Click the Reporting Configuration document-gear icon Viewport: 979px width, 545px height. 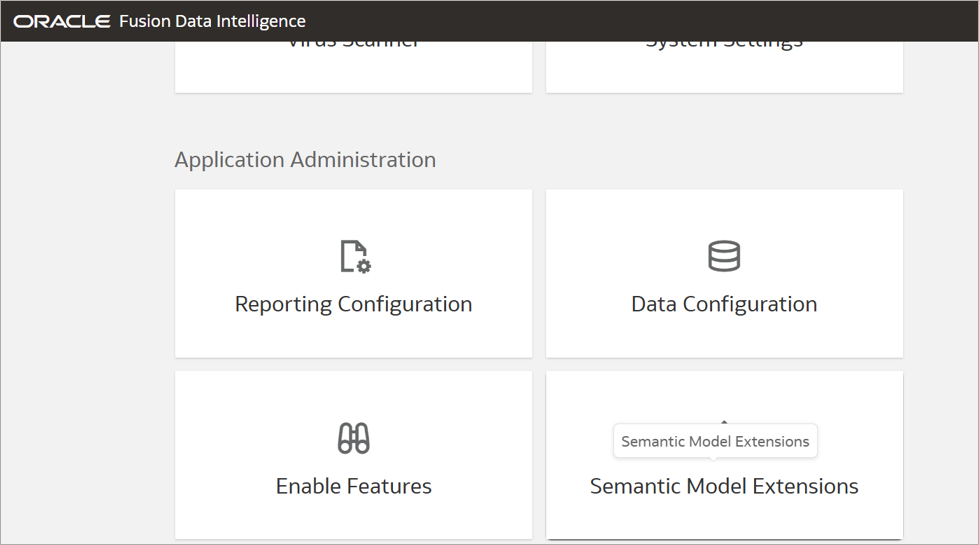[x=354, y=257]
